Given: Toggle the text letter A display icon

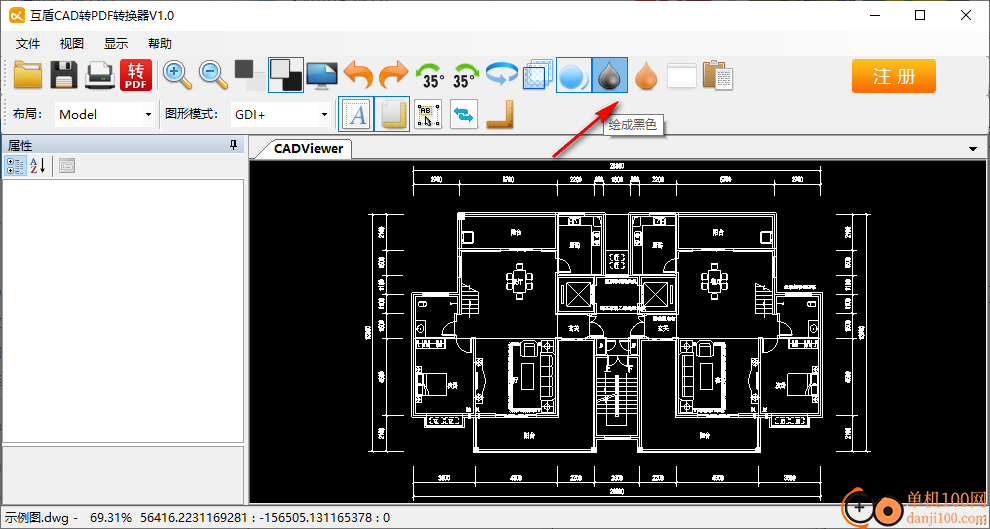Looking at the screenshot, I should tap(356, 114).
